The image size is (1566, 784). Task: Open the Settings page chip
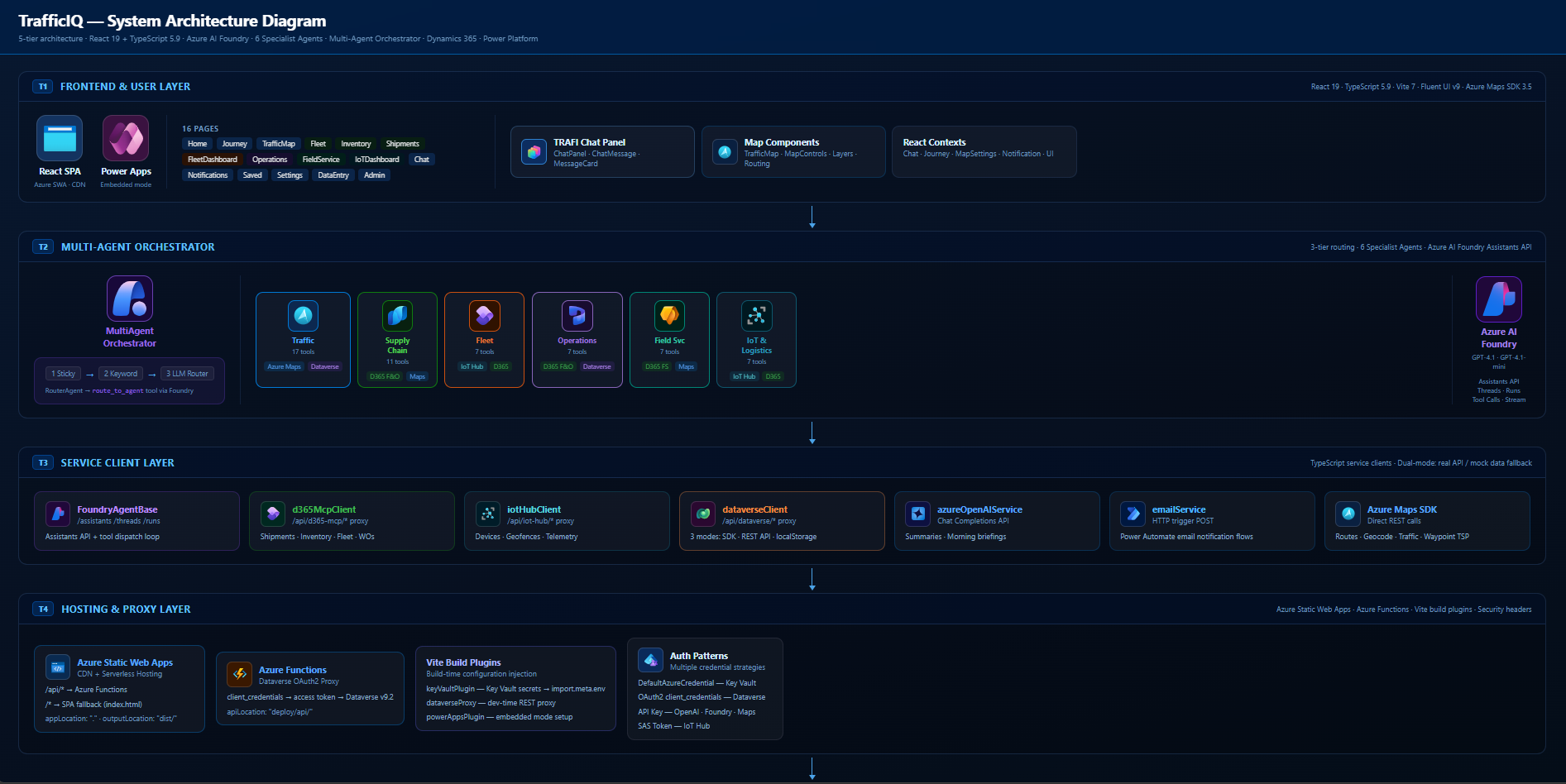(290, 175)
